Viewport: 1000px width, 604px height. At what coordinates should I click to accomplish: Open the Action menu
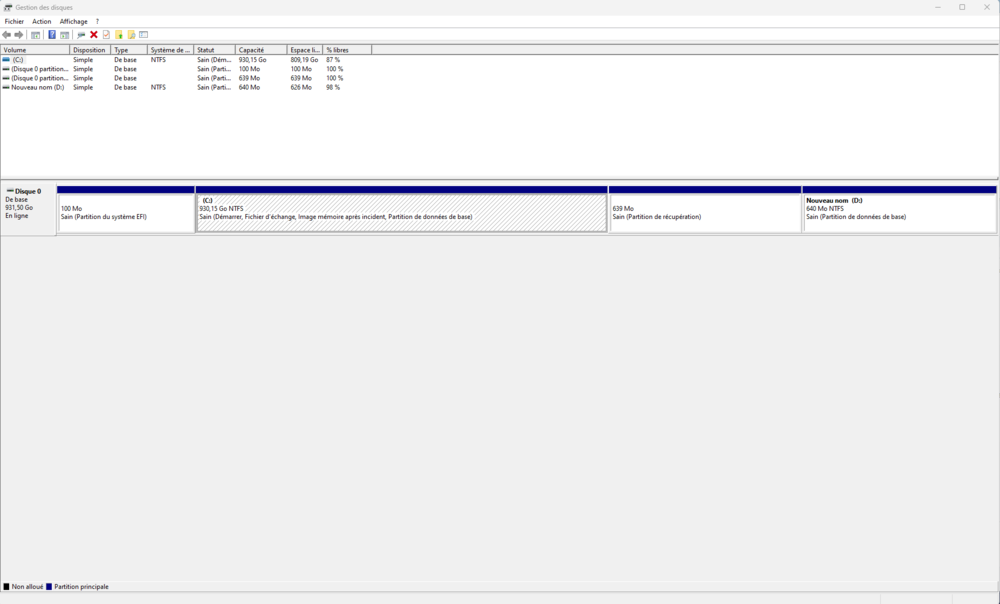(x=41, y=21)
